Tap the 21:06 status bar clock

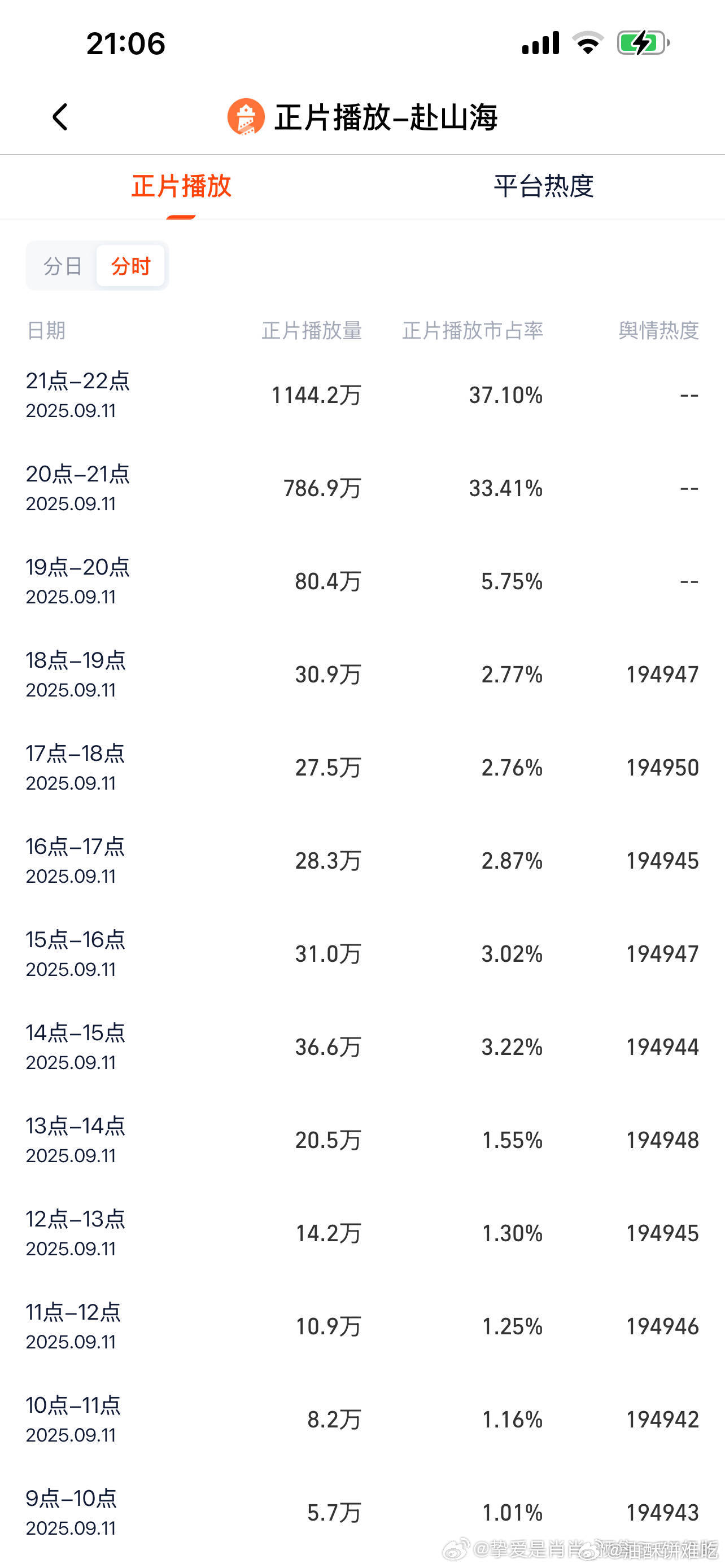[126, 44]
